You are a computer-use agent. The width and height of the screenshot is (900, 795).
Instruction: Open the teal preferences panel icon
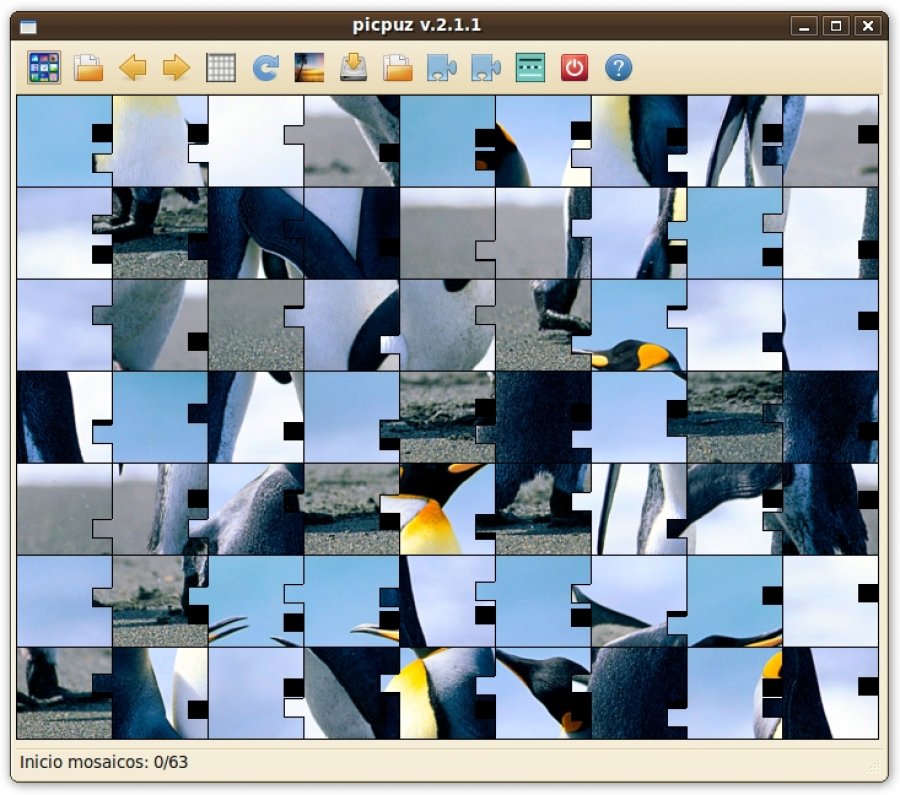click(x=530, y=68)
